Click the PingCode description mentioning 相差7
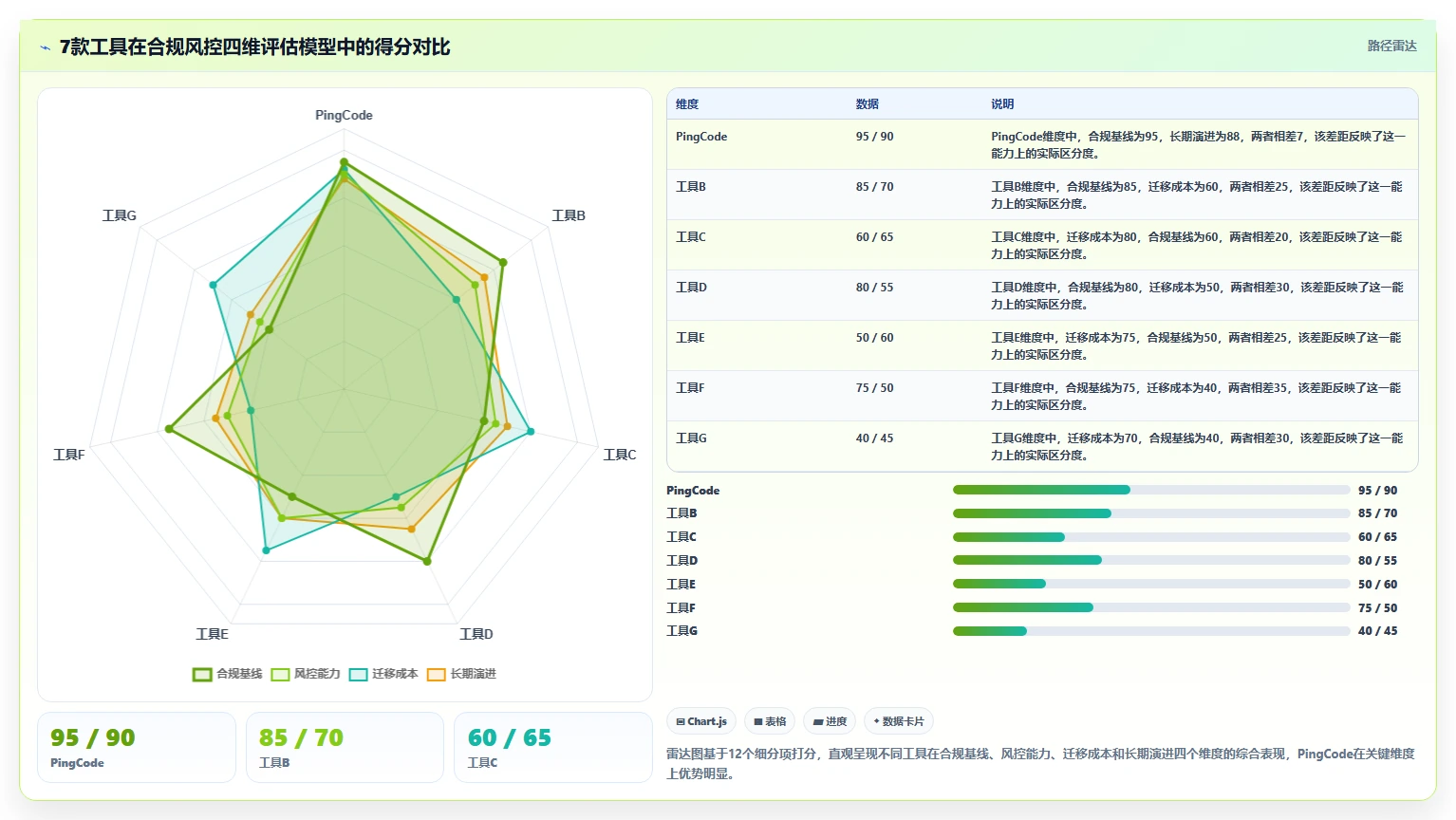Image resolution: width=1456 pixels, height=820 pixels. pos(1198,145)
